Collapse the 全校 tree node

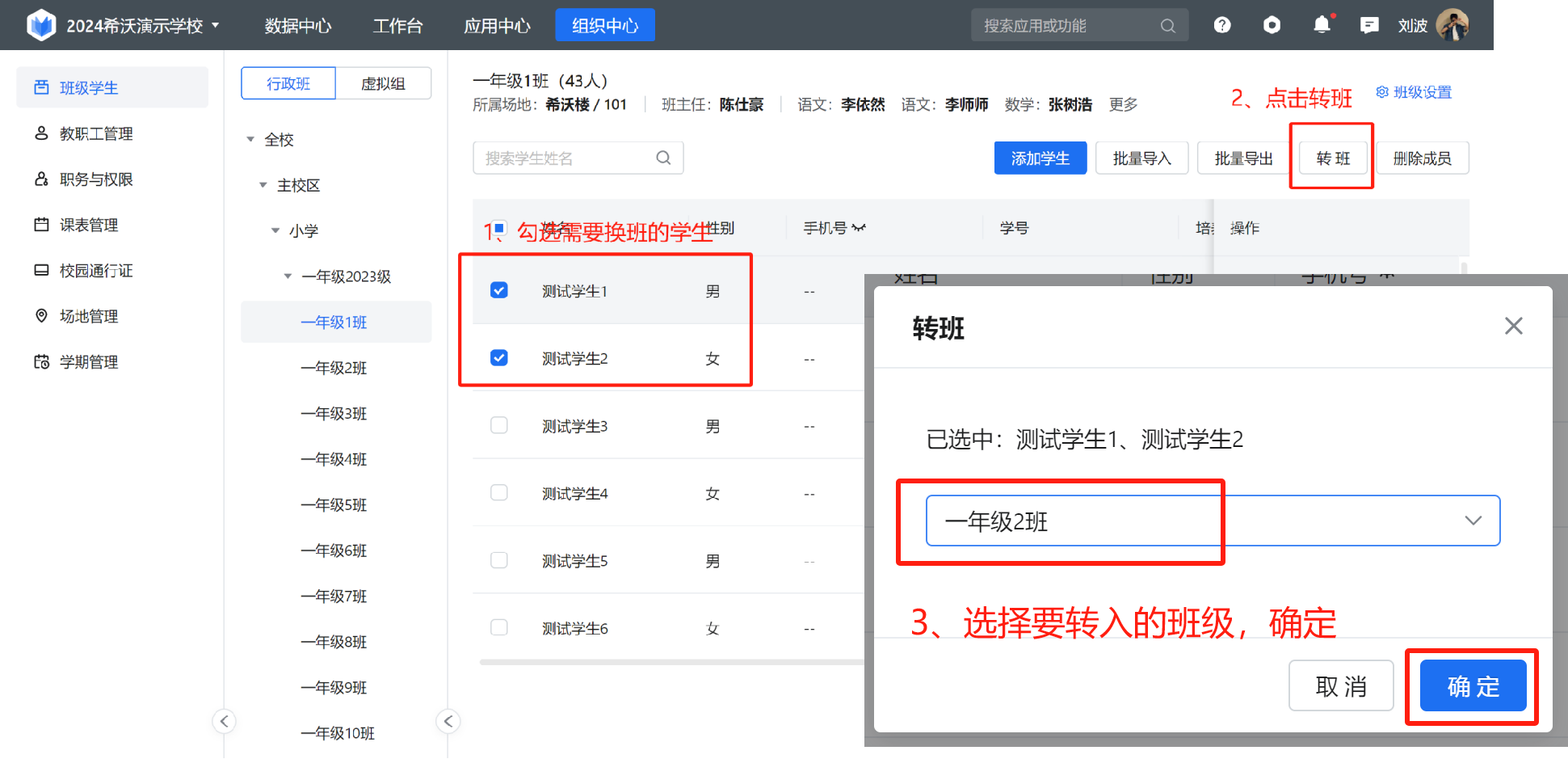250,140
